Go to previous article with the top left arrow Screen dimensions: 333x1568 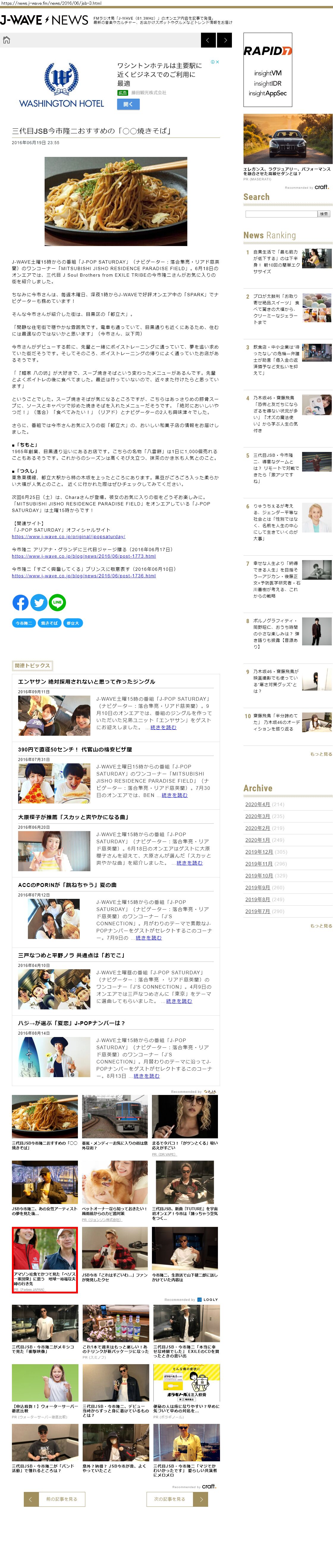[x=208, y=40]
